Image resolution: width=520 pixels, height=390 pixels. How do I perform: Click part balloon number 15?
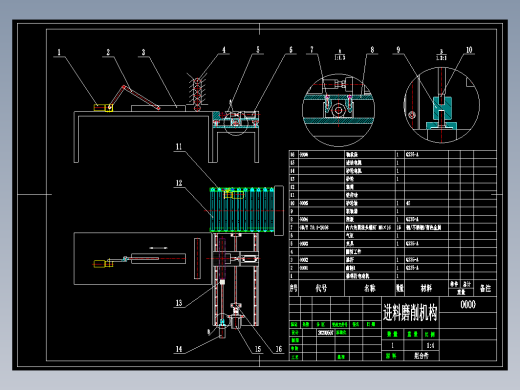258,349
